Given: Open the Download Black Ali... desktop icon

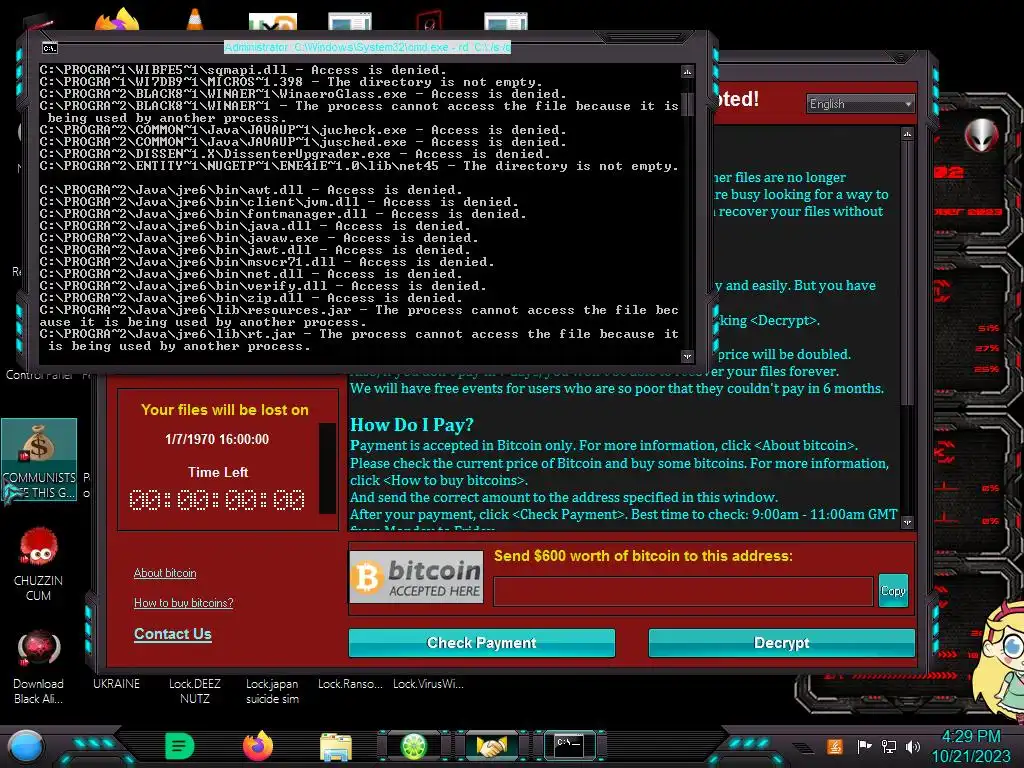Looking at the screenshot, I should coord(39,666).
